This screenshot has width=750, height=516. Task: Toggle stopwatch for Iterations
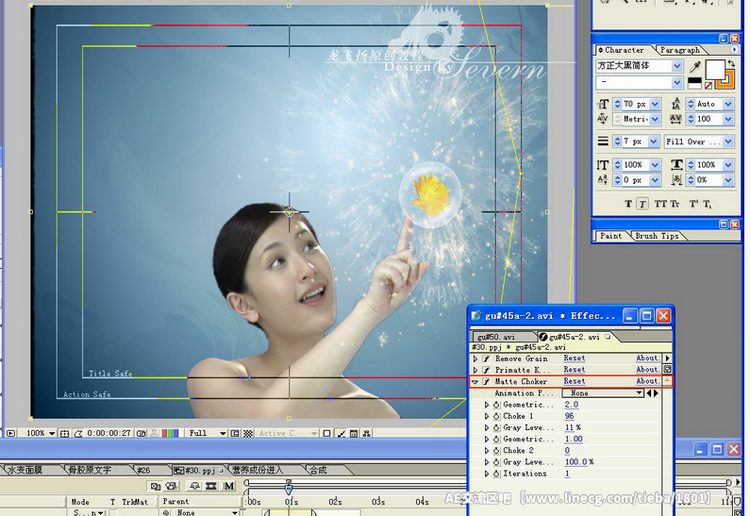496,473
